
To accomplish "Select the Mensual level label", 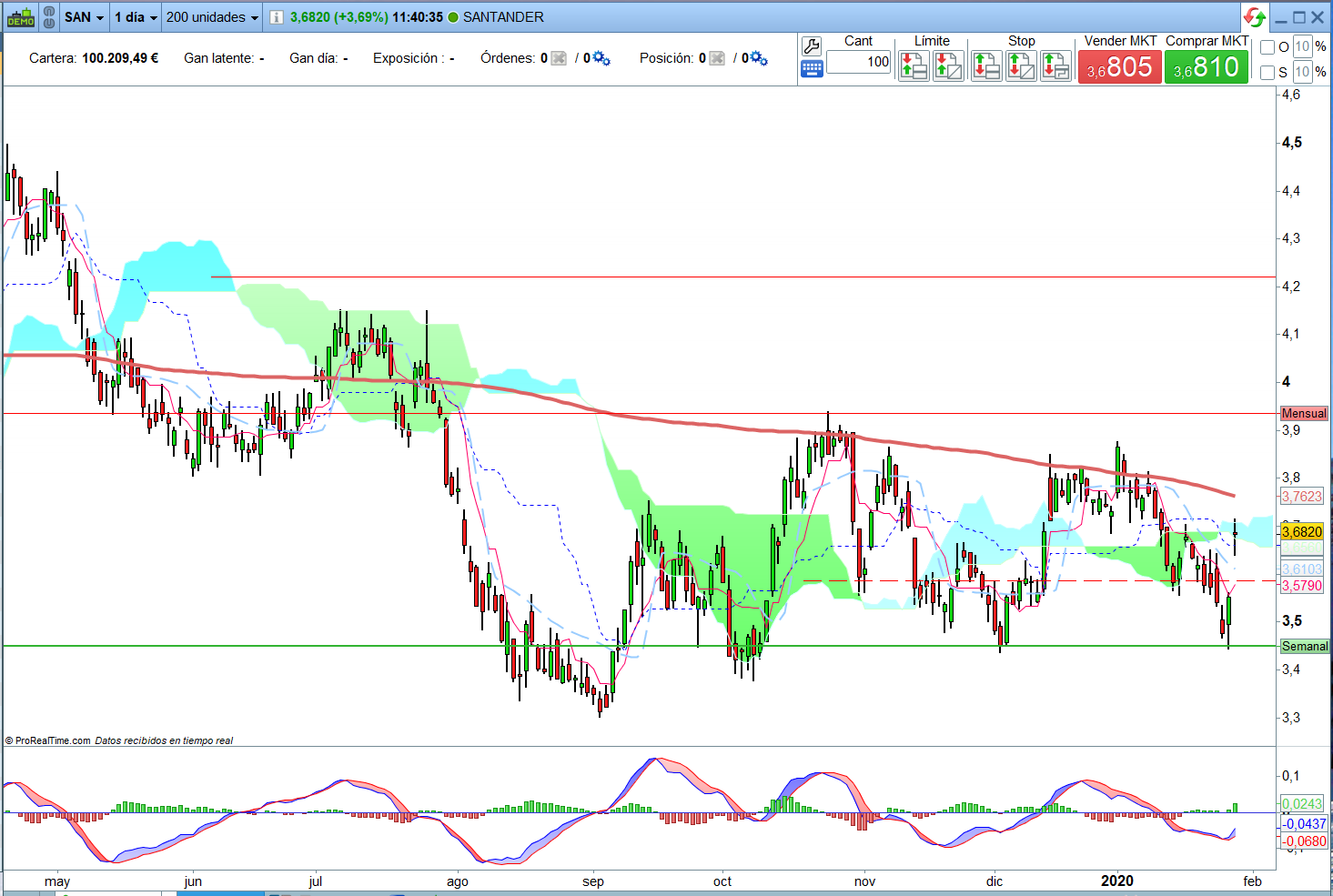I will pyautogui.click(x=1304, y=413).
